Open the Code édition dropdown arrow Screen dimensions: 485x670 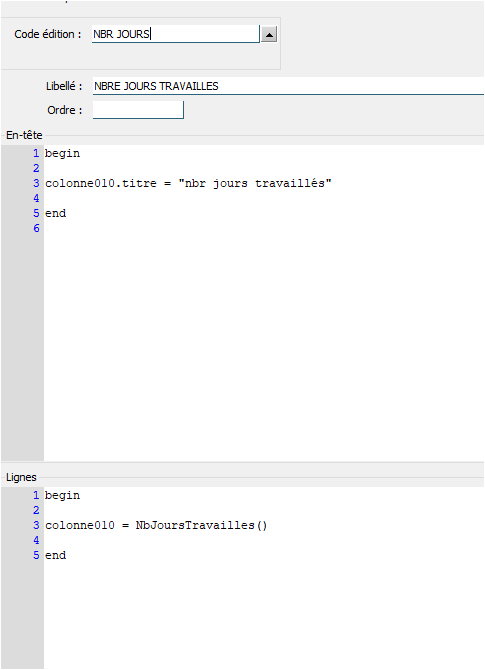[x=269, y=34]
